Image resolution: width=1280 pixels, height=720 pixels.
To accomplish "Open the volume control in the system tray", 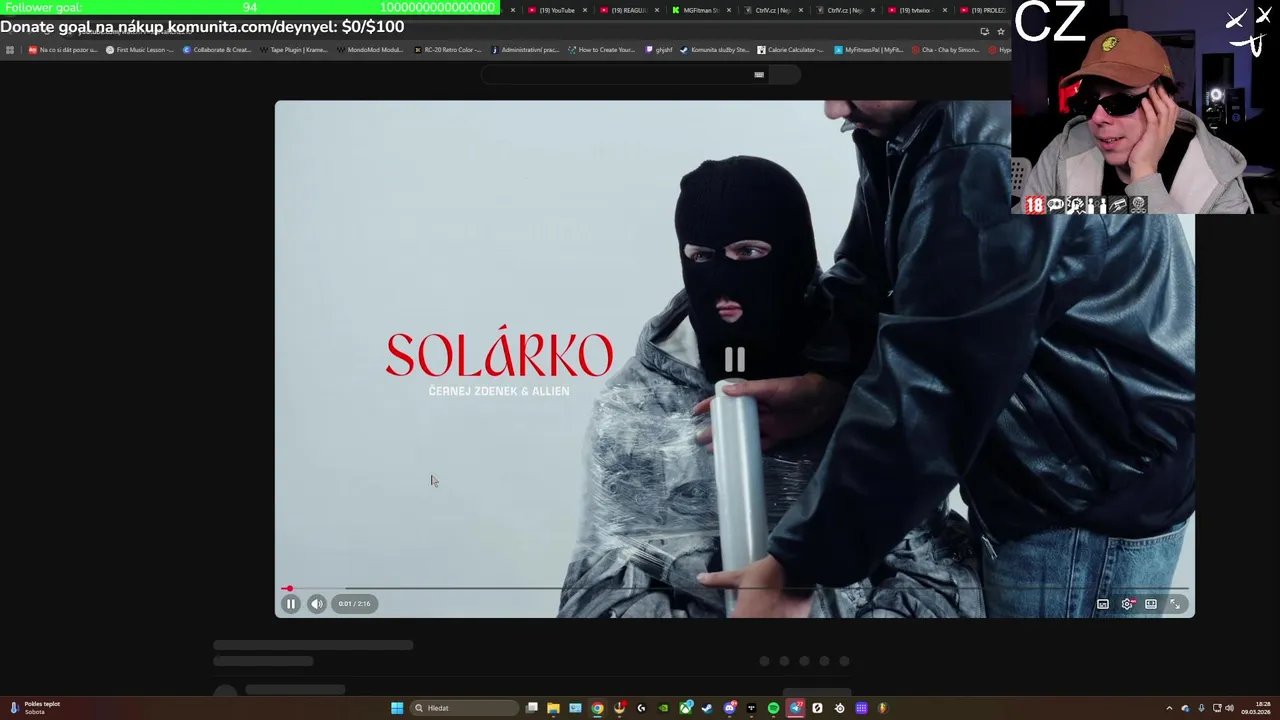I will coord(1229,708).
